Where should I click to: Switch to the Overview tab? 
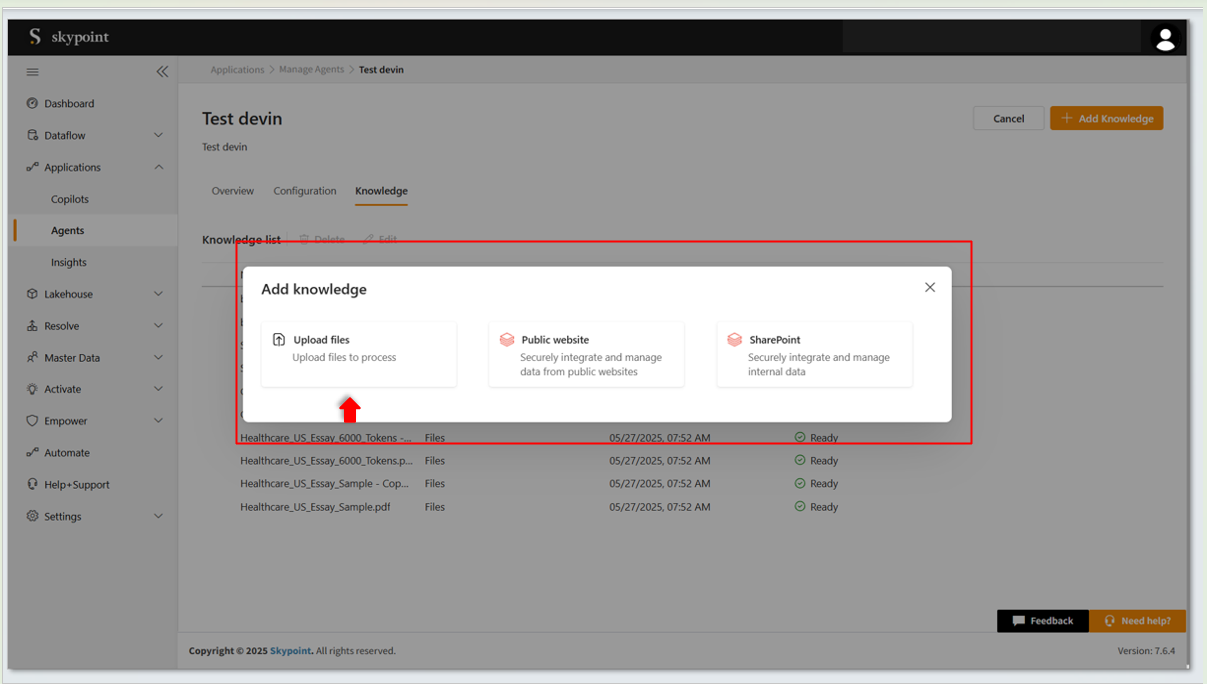point(232,191)
